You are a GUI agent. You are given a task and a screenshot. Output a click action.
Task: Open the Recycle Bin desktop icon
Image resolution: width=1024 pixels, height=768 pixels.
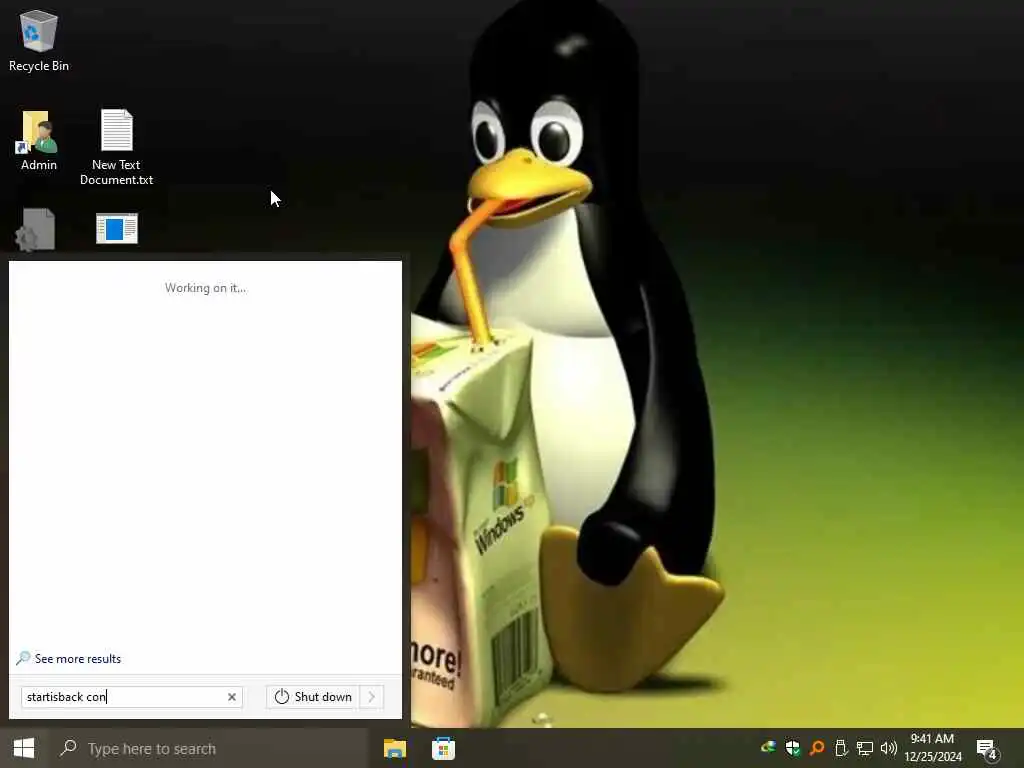coord(39,40)
